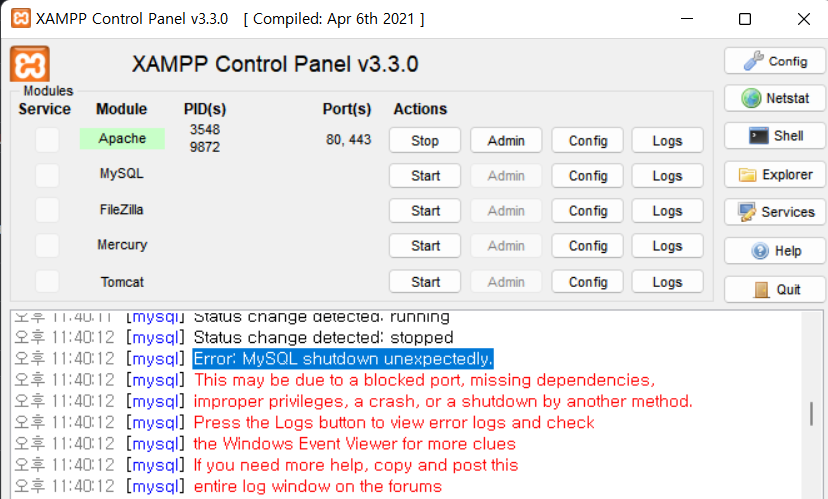Start the MySQL module
Viewport: 828px width, 499px height.
coord(425,176)
